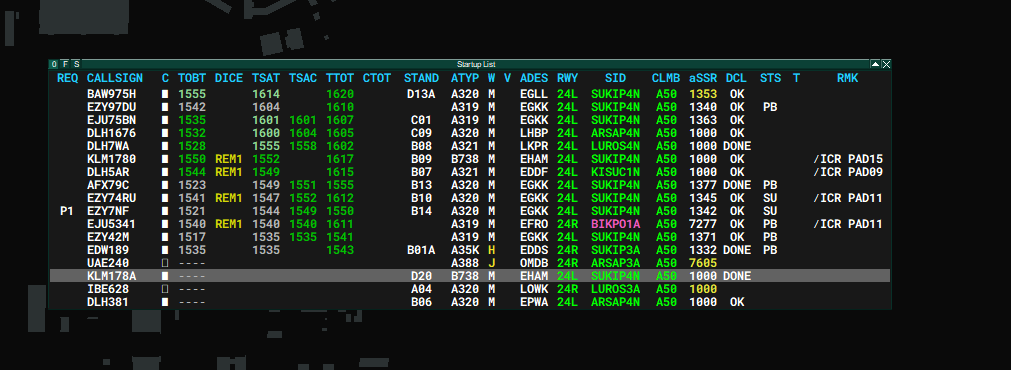
Task: Click stand B01A for EDW189
Action: pos(421,250)
